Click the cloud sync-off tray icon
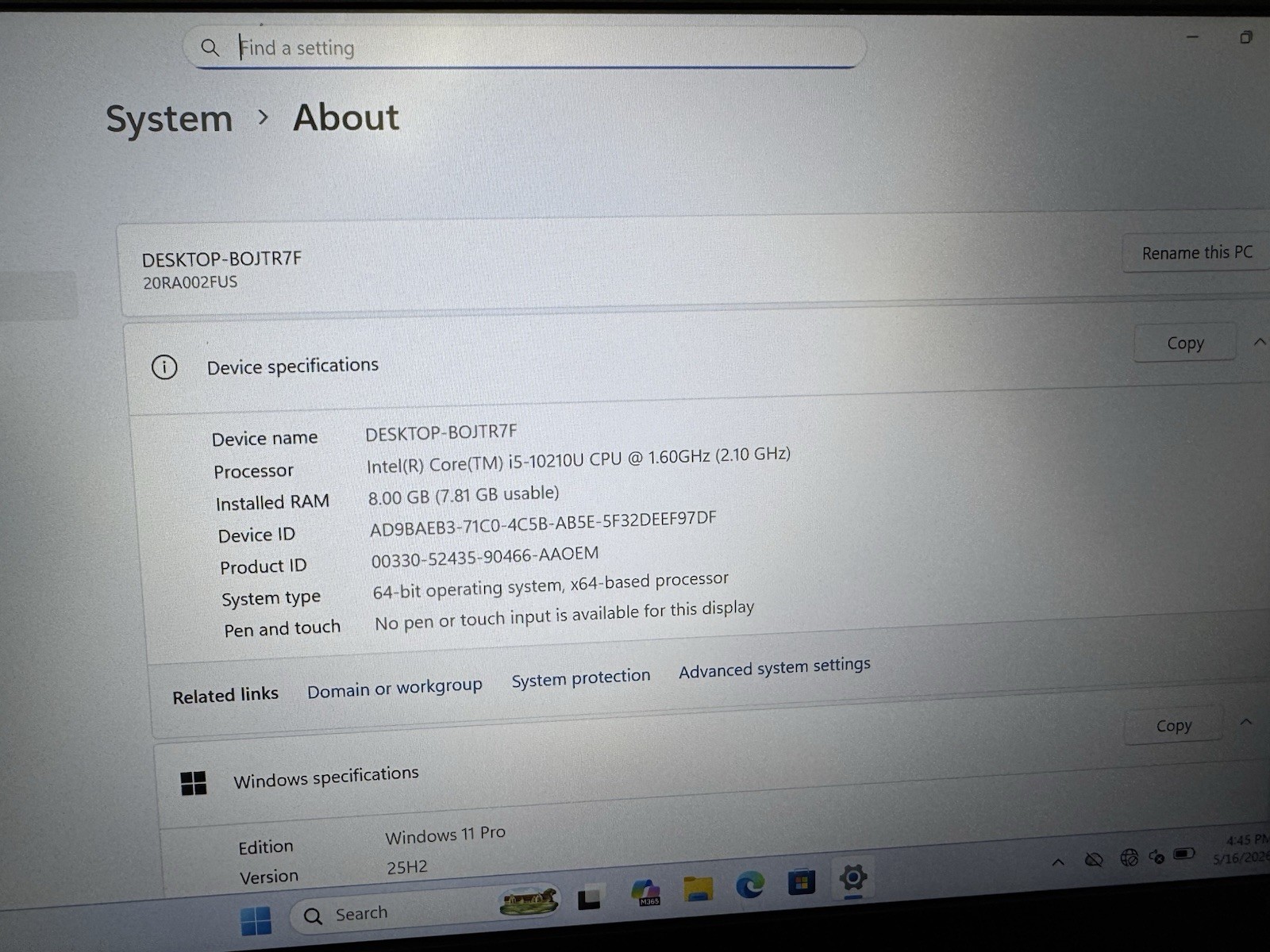This screenshot has height=952, width=1270. (1094, 859)
